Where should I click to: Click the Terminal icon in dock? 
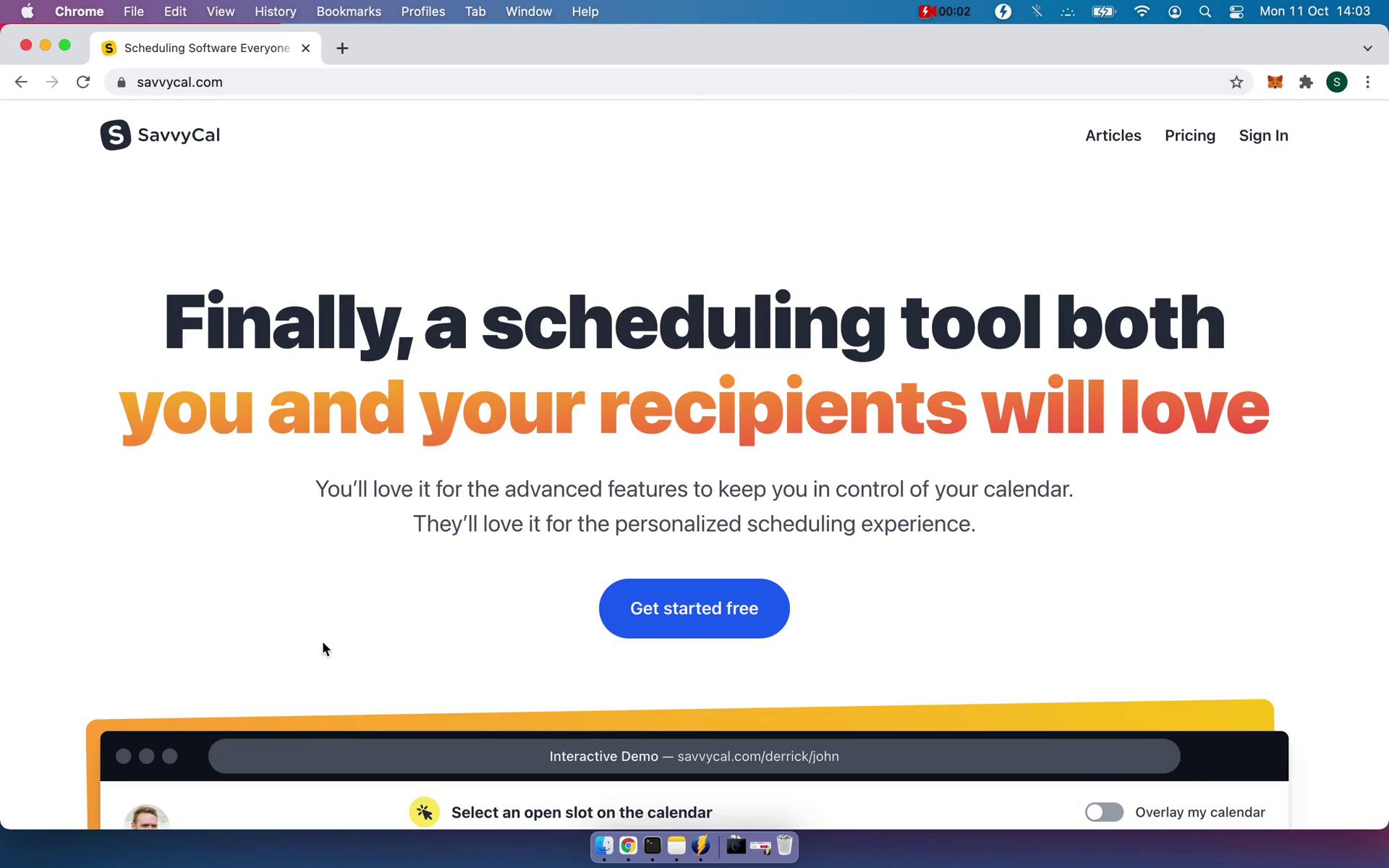click(651, 846)
